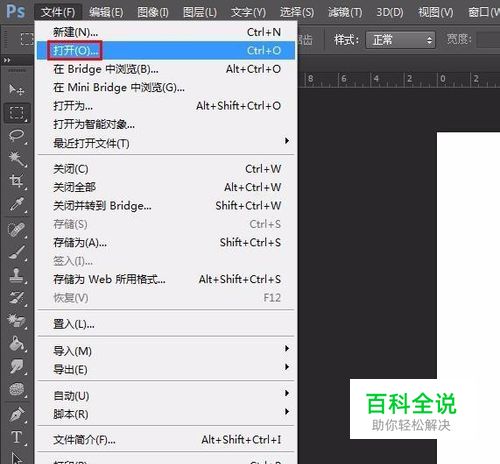Click the Photoshop Ps logo icon
This screenshot has height=464, width=500.
point(15,11)
